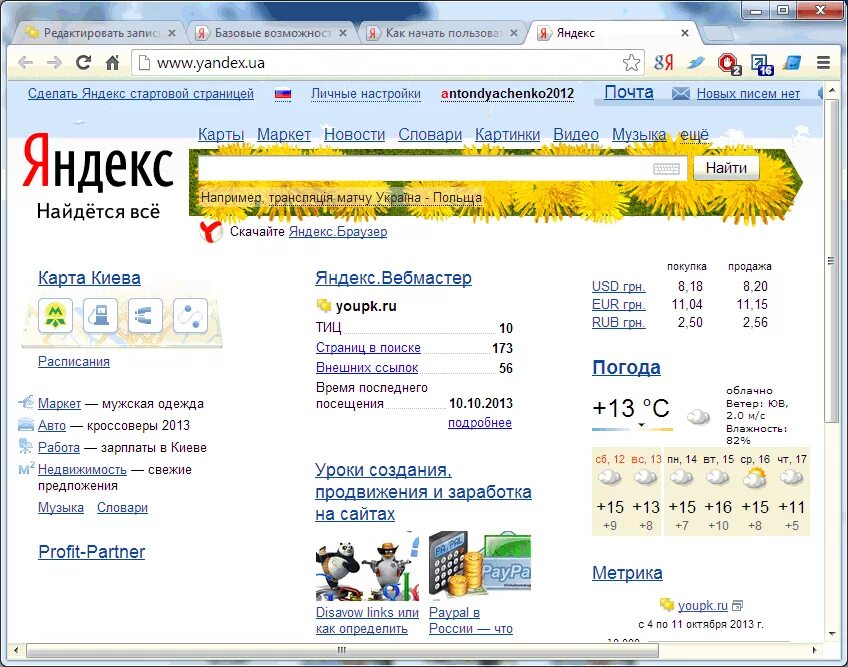Reload the page with the refresh icon
Image resolution: width=848 pixels, height=667 pixels.
pyautogui.click(x=83, y=63)
